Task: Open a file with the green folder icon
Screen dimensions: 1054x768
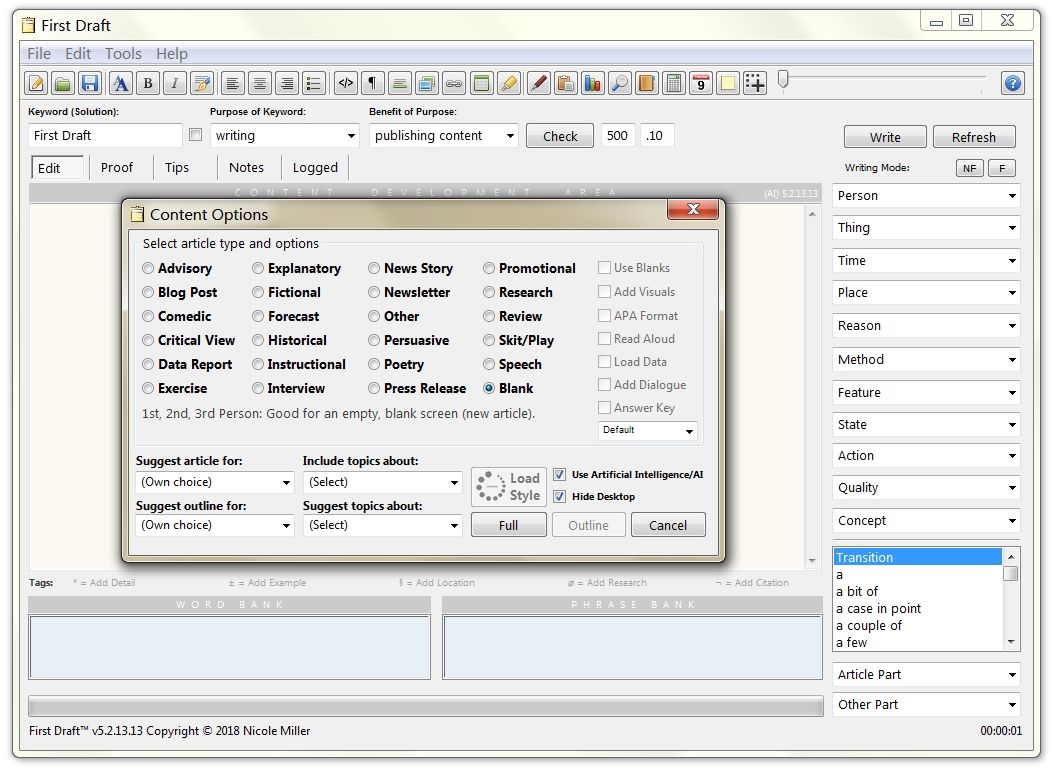Action: click(x=63, y=83)
